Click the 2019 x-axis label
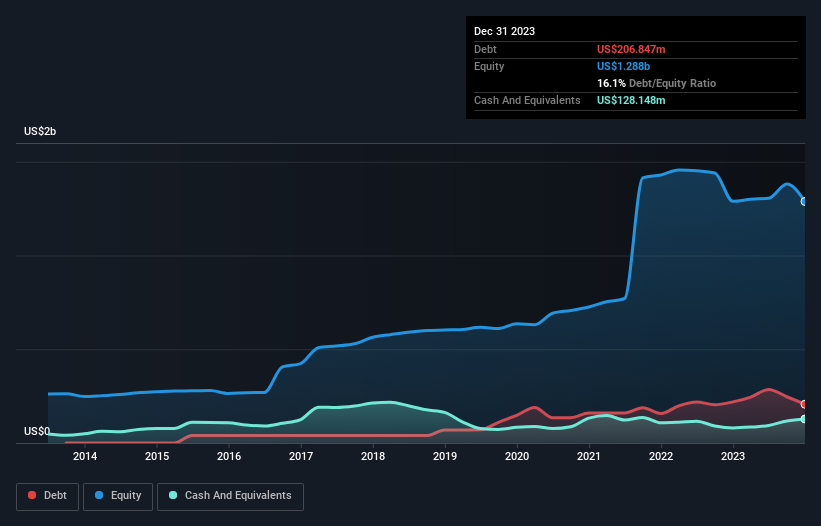 click(x=445, y=456)
